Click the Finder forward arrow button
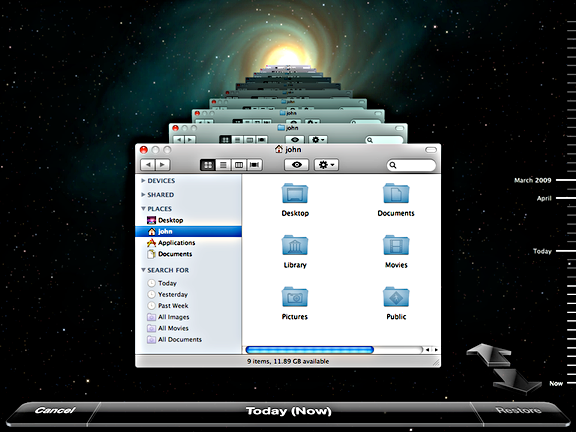576x432 pixels. tap(162, 165)
